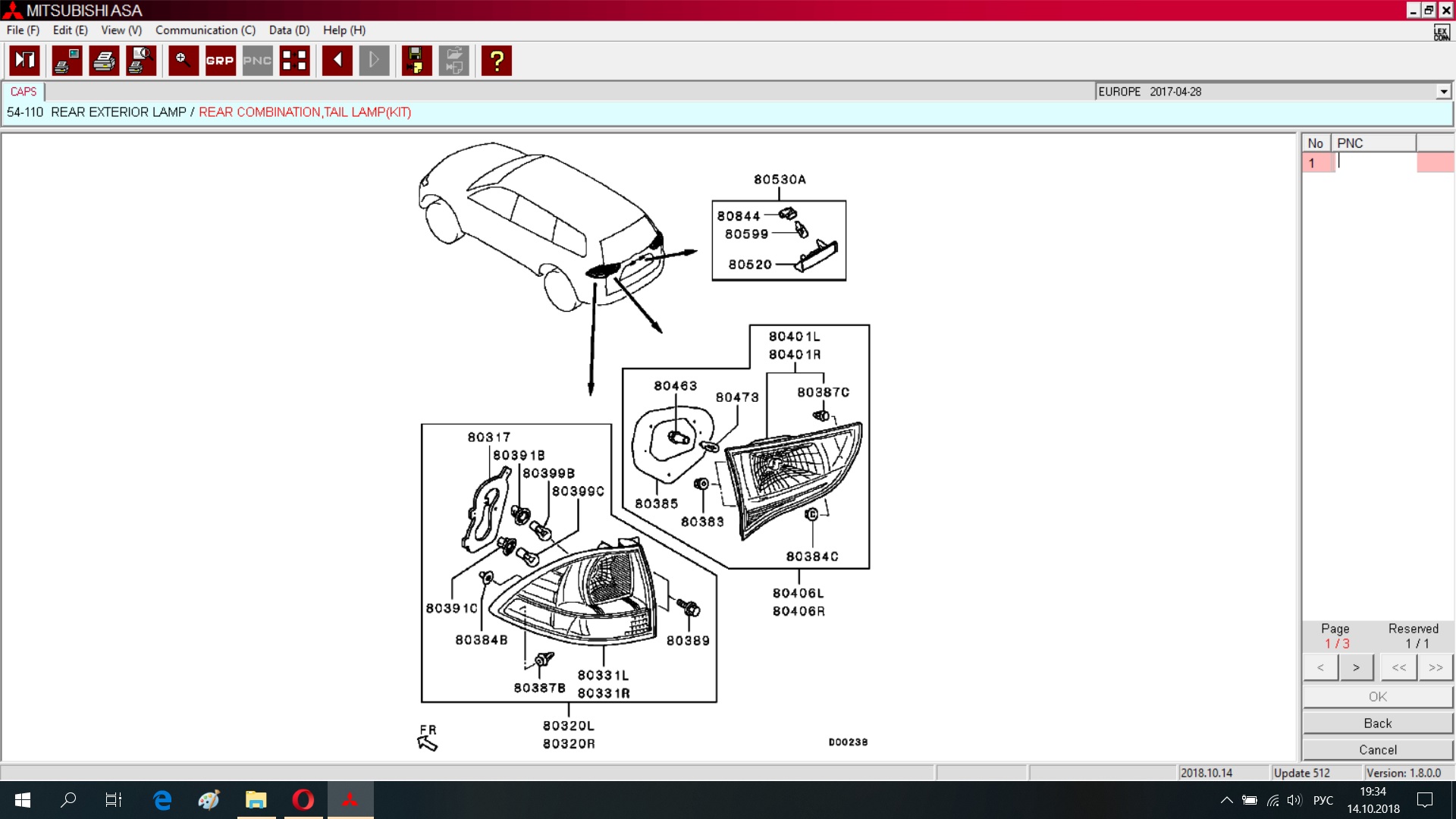The image size is (1456, 819).
Task: Click the exit door toolbar icon
Action: click(x=24, y=61)
